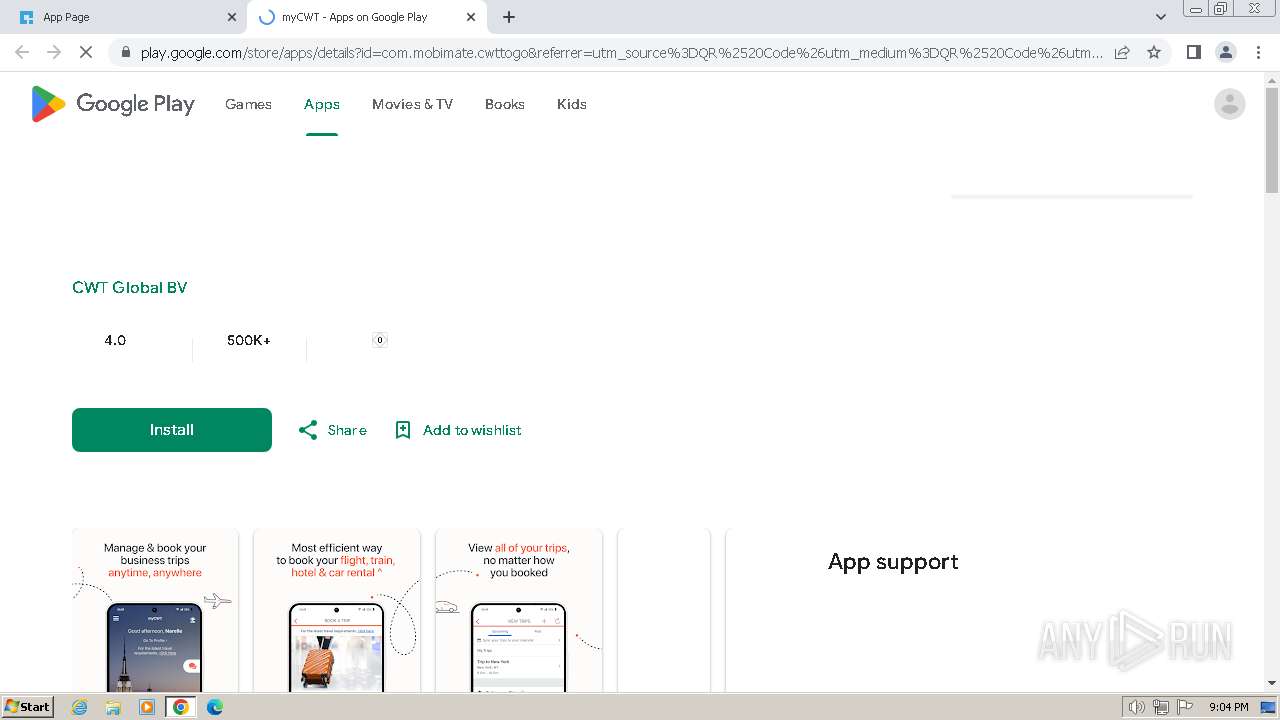1280x720 pixels.
Task: Close the App Page tab
Action: 232,17
